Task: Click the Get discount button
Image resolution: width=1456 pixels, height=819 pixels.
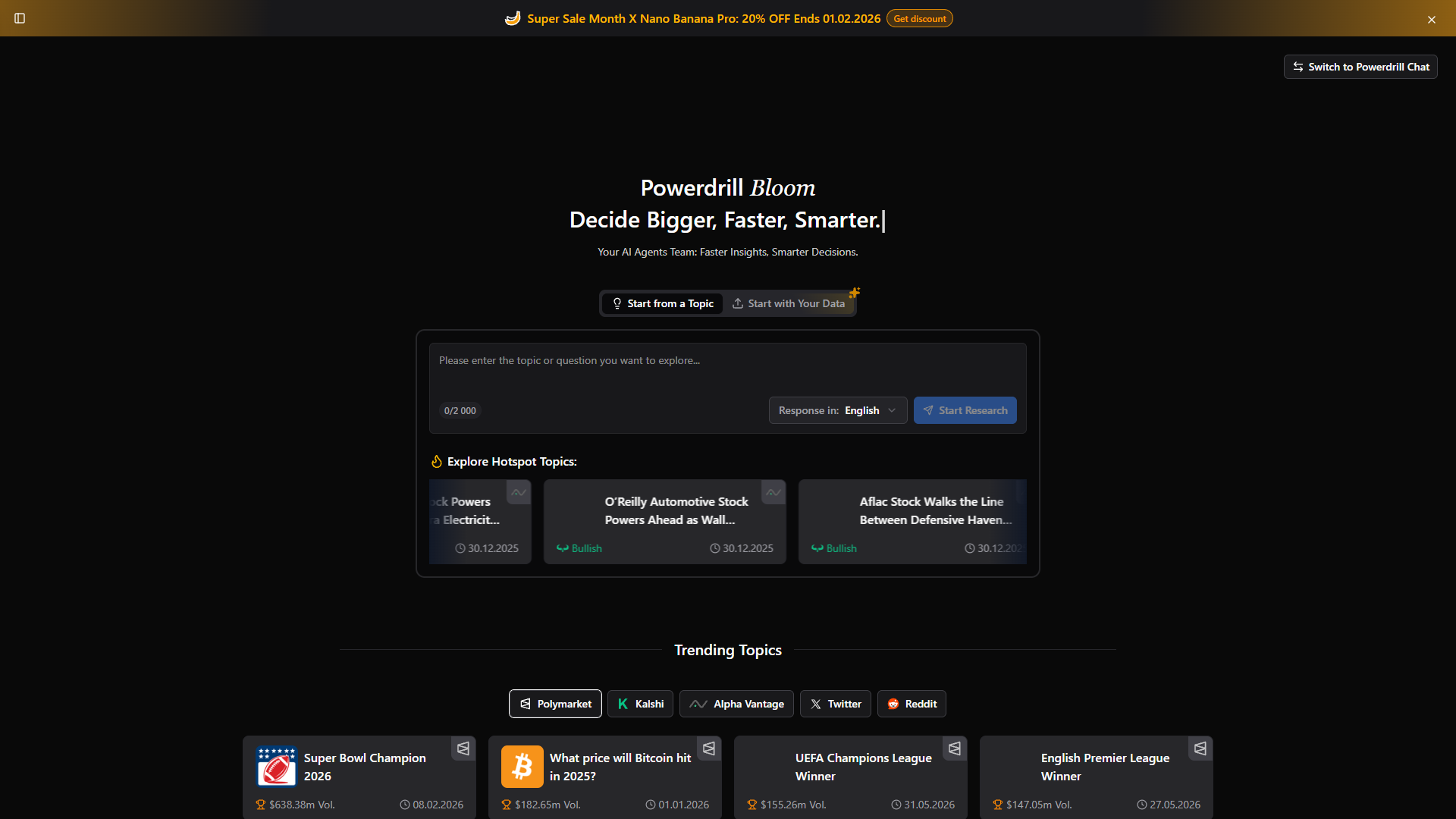Action: point(920,18)
